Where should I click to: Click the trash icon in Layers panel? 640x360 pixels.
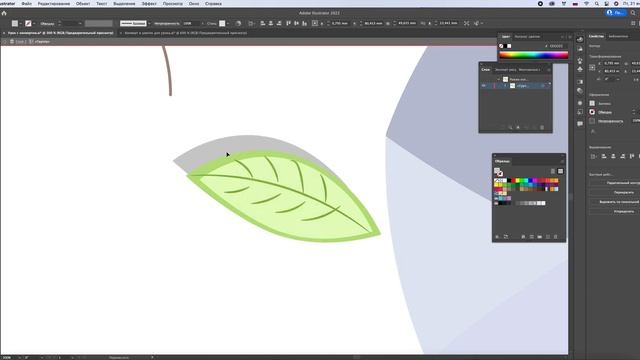pyautogui.click(x=542, y=127)
